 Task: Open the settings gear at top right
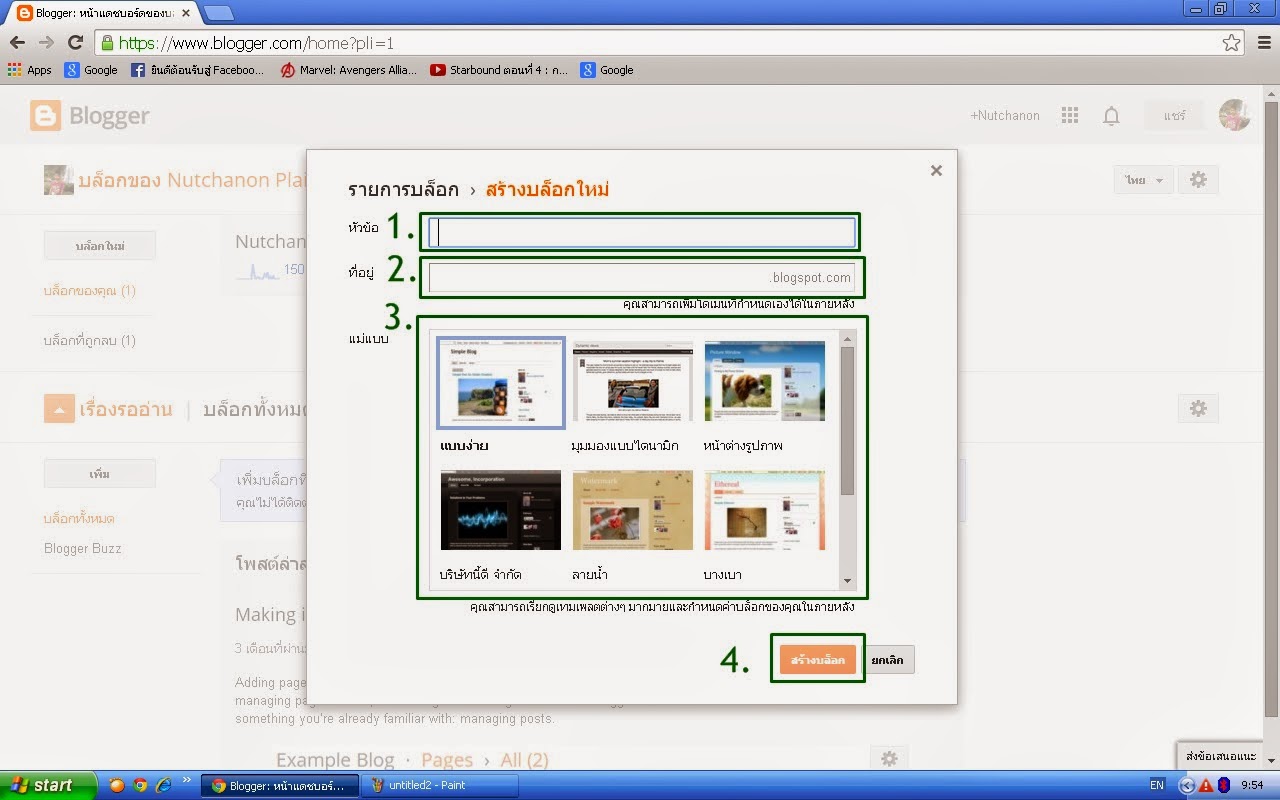(x=1198, y=180)
